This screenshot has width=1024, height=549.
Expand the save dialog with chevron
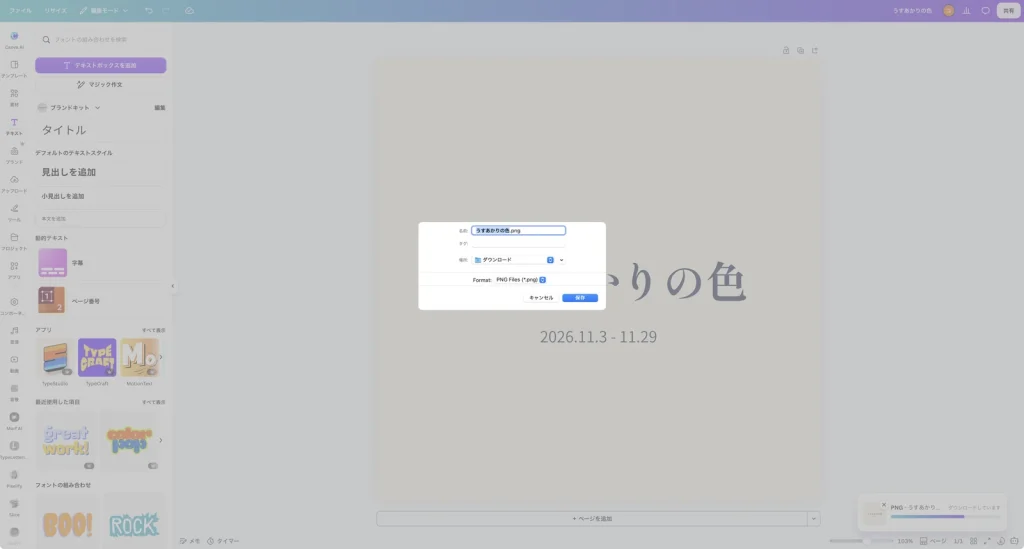pyautogui.click(x=562, y=260)
